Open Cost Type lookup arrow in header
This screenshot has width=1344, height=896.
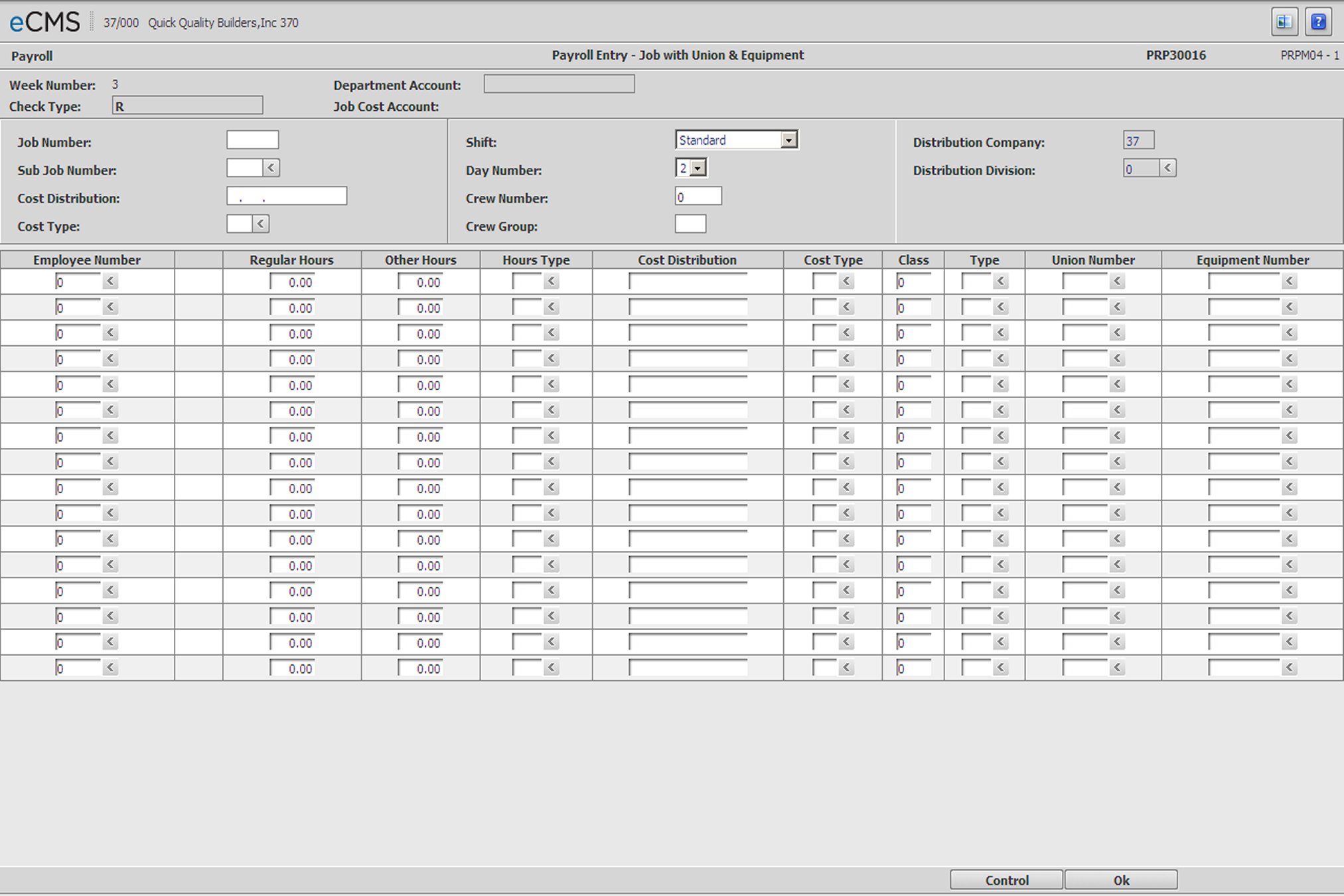pos(261,224)
